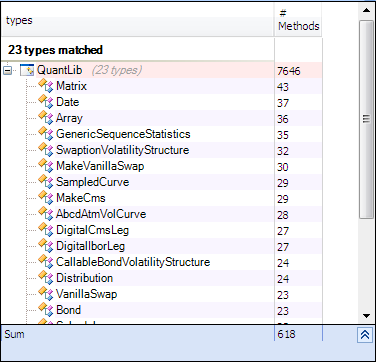The image size is (376, 362).
Task: Collapse the QuantLib tree node
Action: click(x=7, y=71)
